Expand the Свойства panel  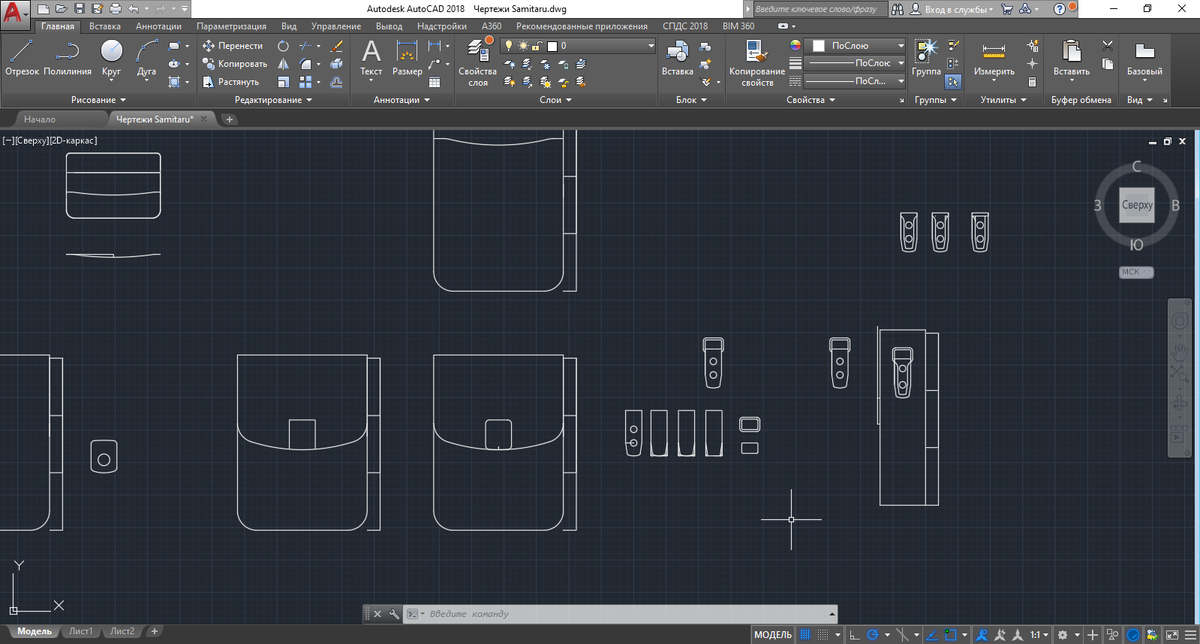pos(811,100)
